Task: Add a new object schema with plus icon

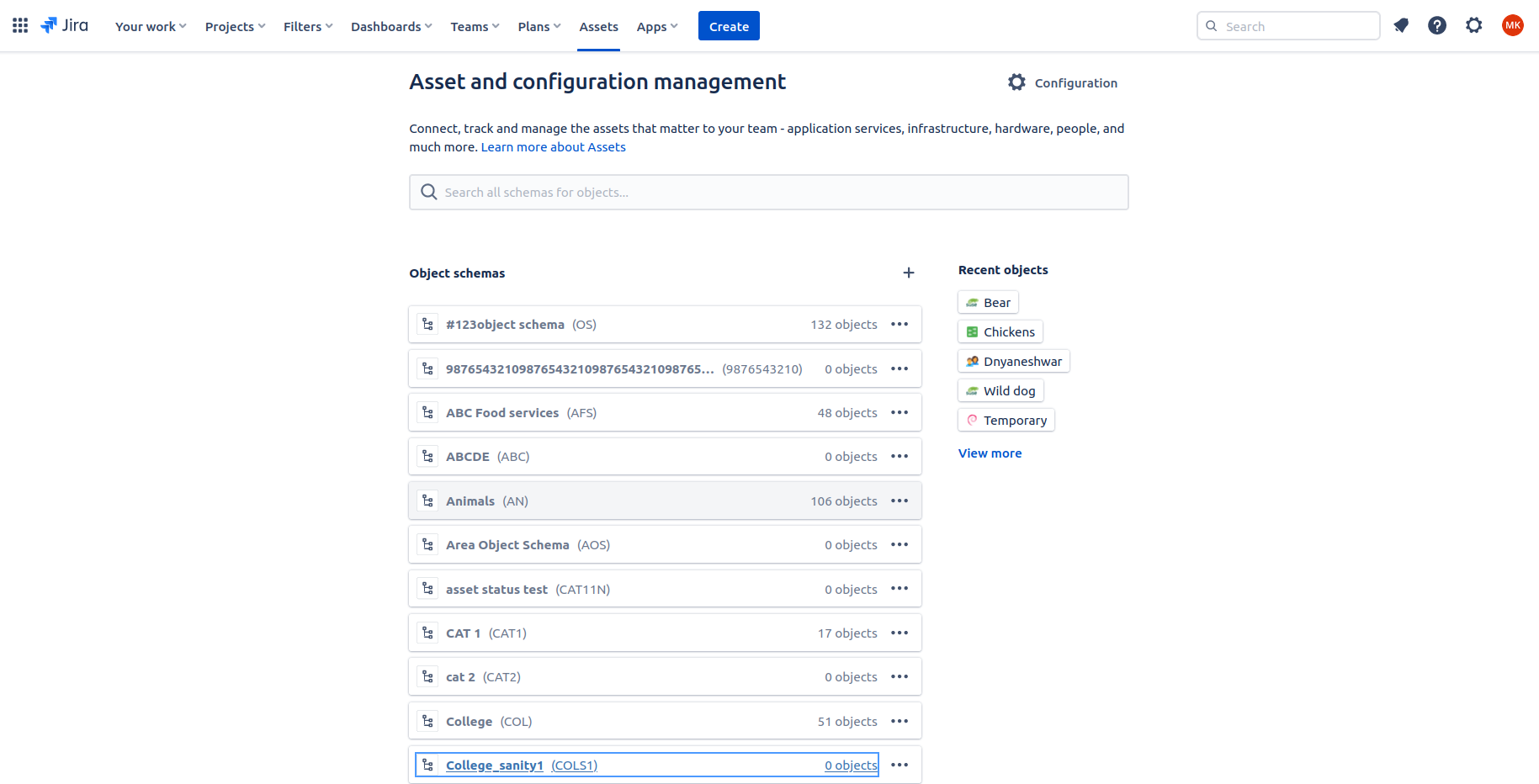Action: coord(908,273)
